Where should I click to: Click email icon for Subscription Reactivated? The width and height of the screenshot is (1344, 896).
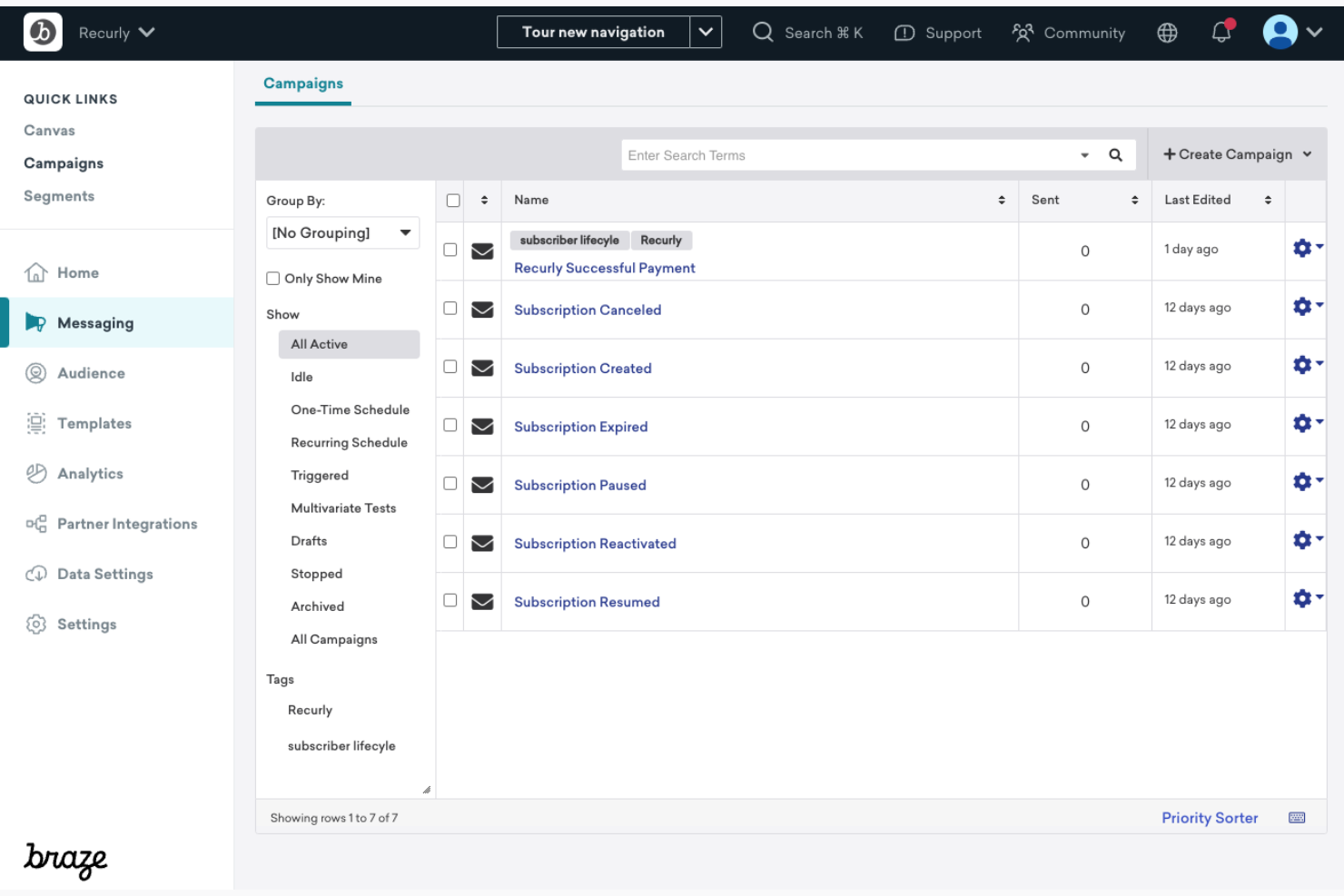pos(482,543)
